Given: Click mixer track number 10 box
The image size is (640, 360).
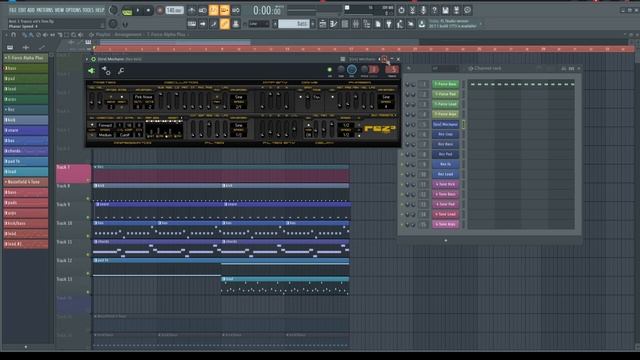Looking at the screenshot, I should click(424, 174).
